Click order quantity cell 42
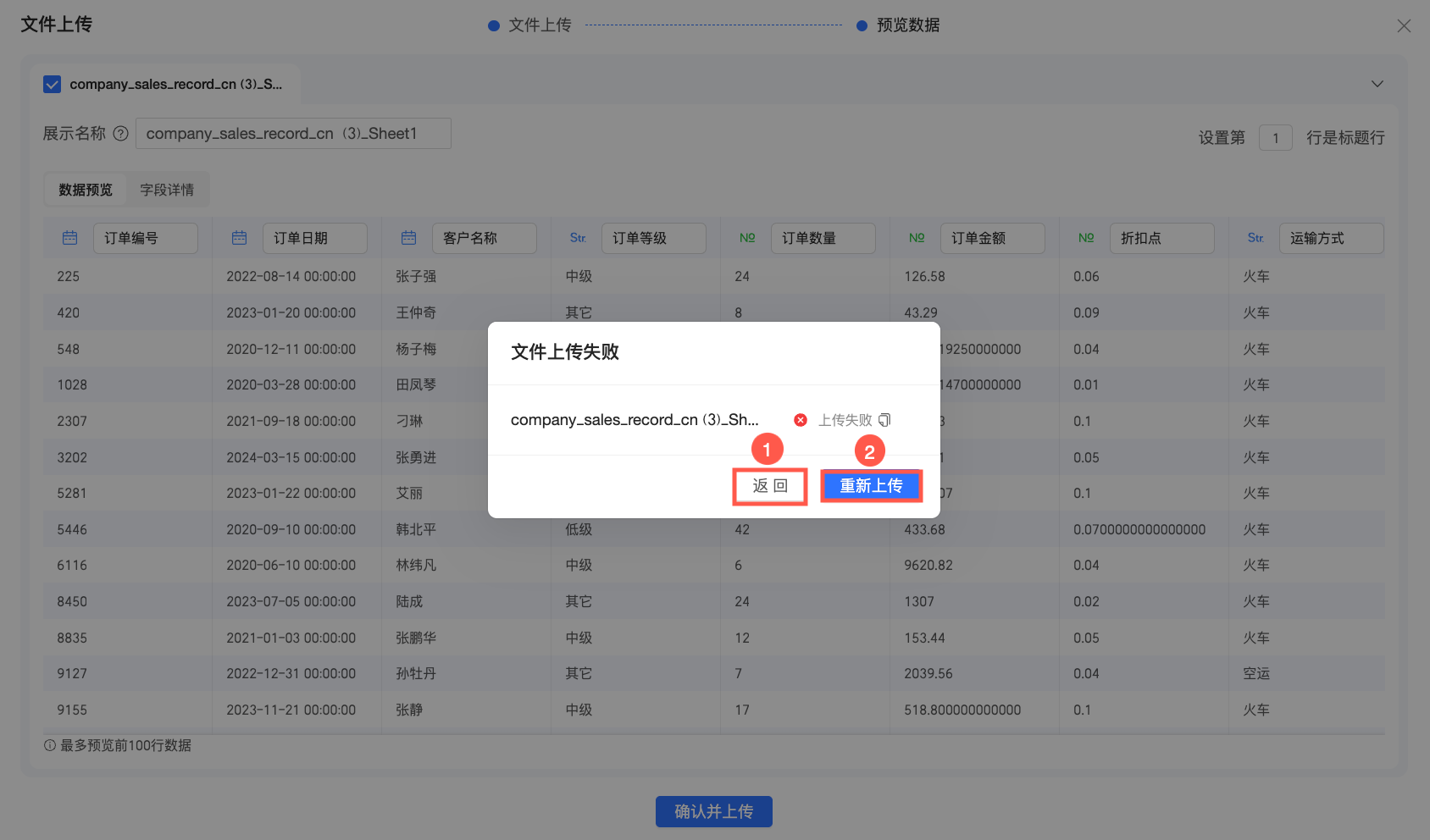Viewport: 1430px width, 840px height. point(742,530)
